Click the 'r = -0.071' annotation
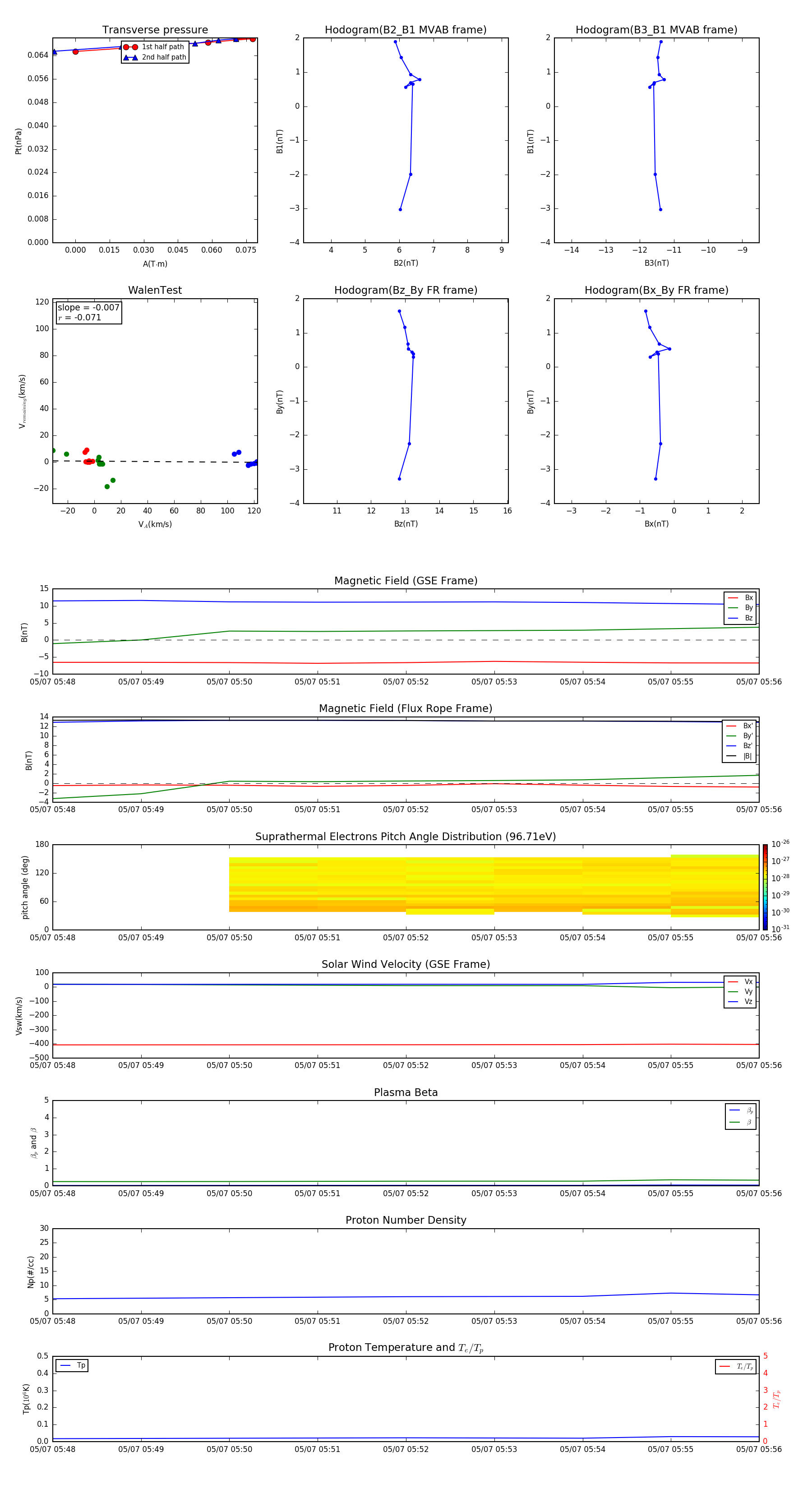The width and height of the screenshot is (812, 1489). [79, 317]
